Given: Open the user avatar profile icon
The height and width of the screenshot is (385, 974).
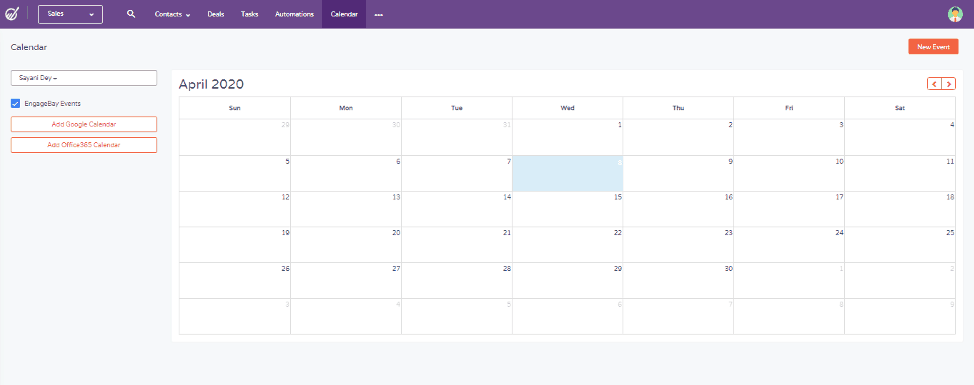Looking at the screenshot, I should pyautogui.click(x=955, y=14).
